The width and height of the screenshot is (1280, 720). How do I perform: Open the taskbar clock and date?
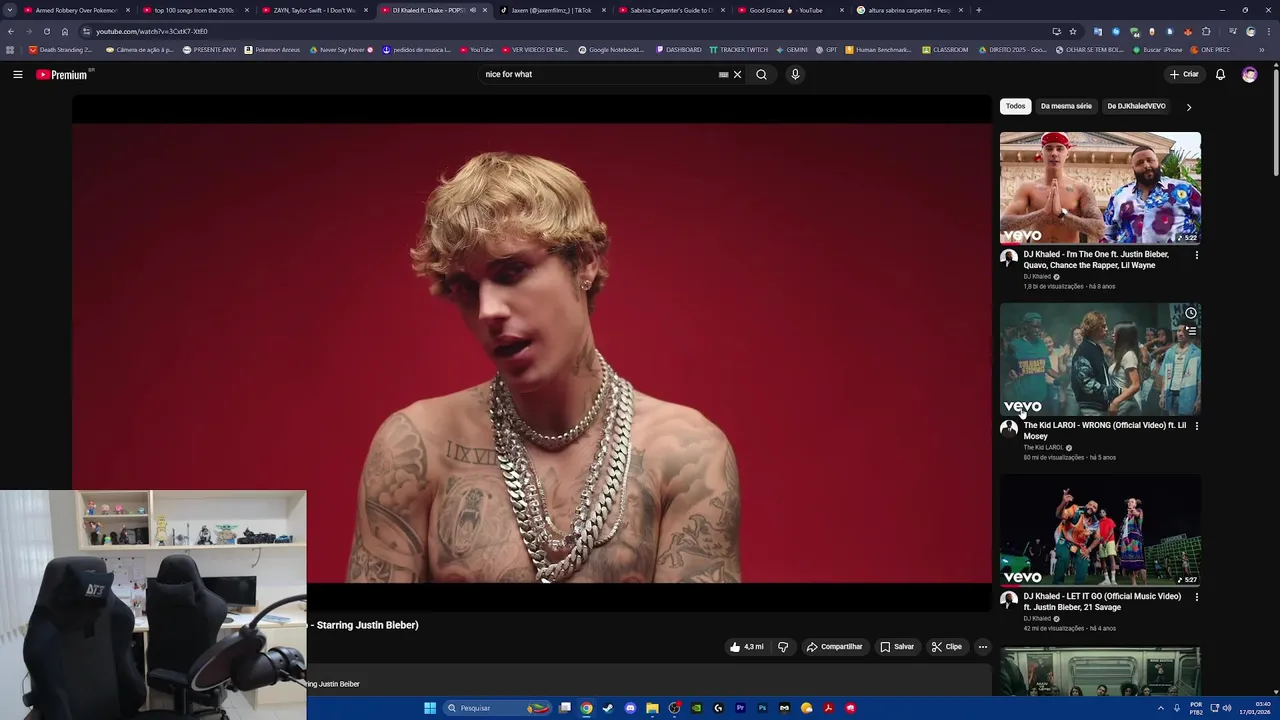click(1254, 708)
